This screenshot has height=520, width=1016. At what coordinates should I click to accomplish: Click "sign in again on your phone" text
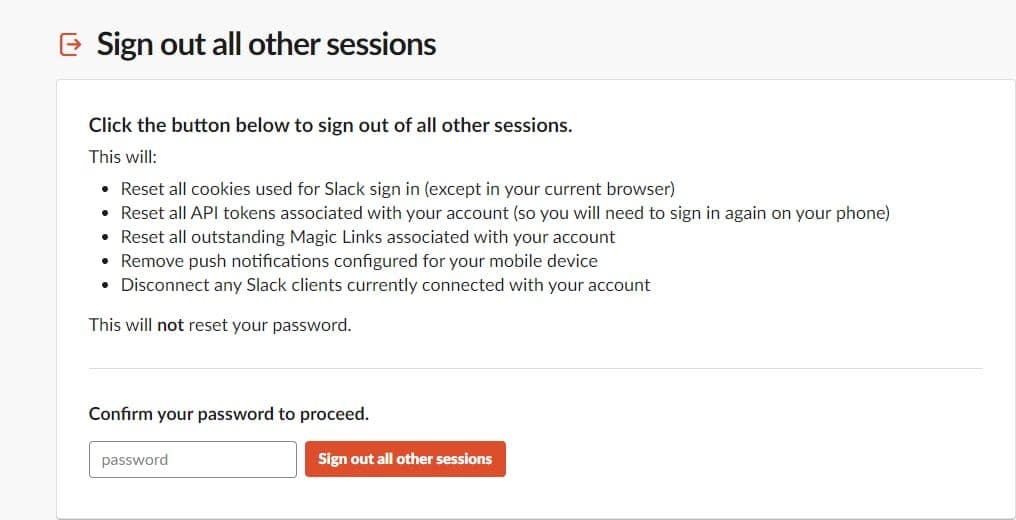pyautogui.click(x=782, y=213)
